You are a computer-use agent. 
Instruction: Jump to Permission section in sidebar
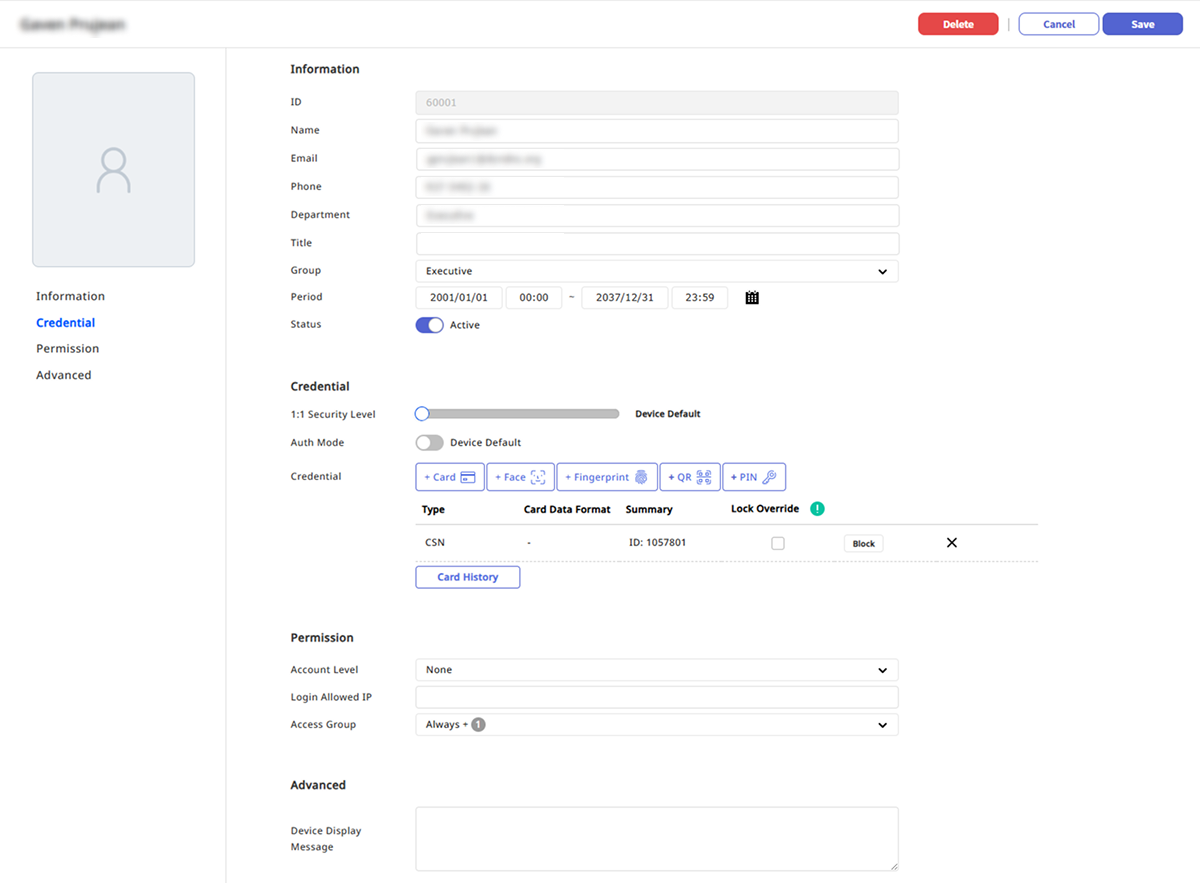click(x=68, y=349)
